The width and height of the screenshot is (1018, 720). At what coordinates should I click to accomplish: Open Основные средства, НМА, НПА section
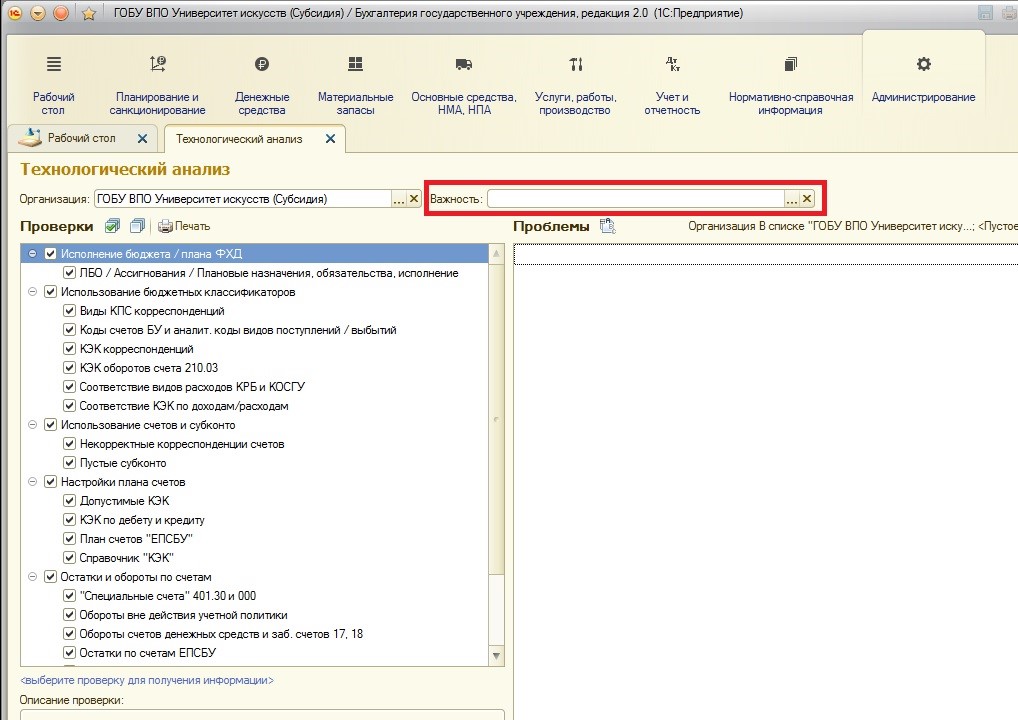(x=463, y=65)
